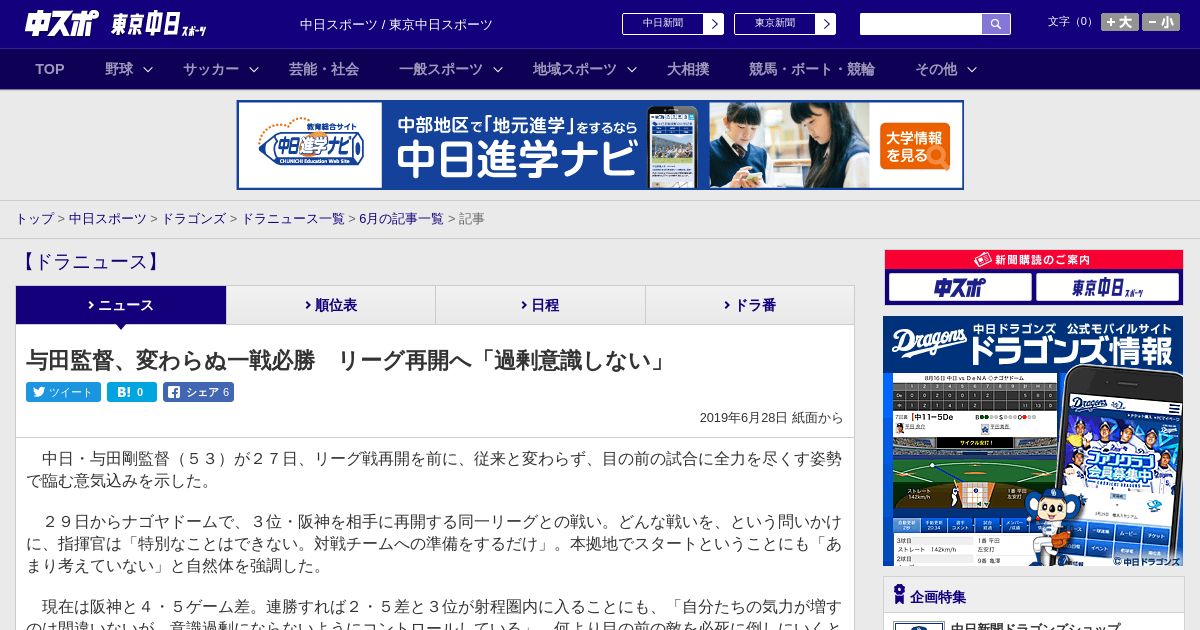
Task: Decrease text size with 小 button
Action: pos(1161,22)
